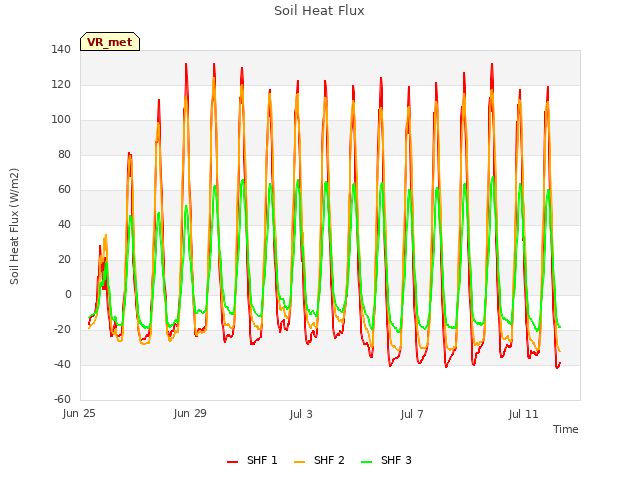
Task: Click the -20 y-axis tick label
Action: 62,329
